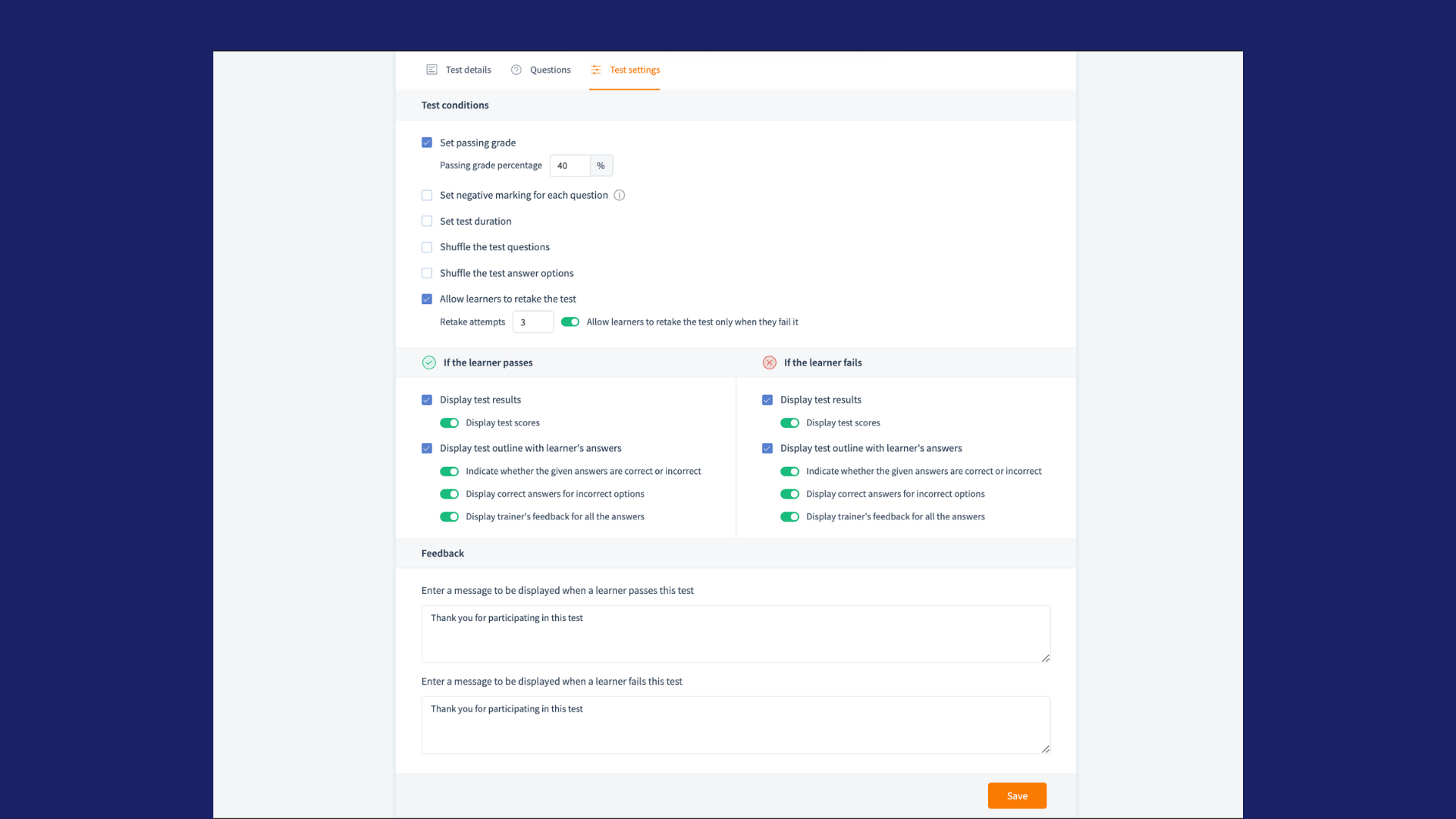Toggle correct or incorrect indicator for fails
Viewport: 1456px width, 819px height.
[x=790, y=472]
